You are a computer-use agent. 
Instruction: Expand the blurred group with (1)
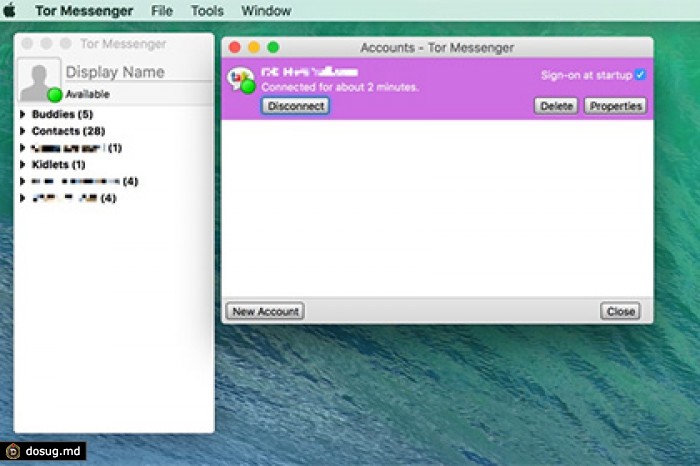pos(23,148)
